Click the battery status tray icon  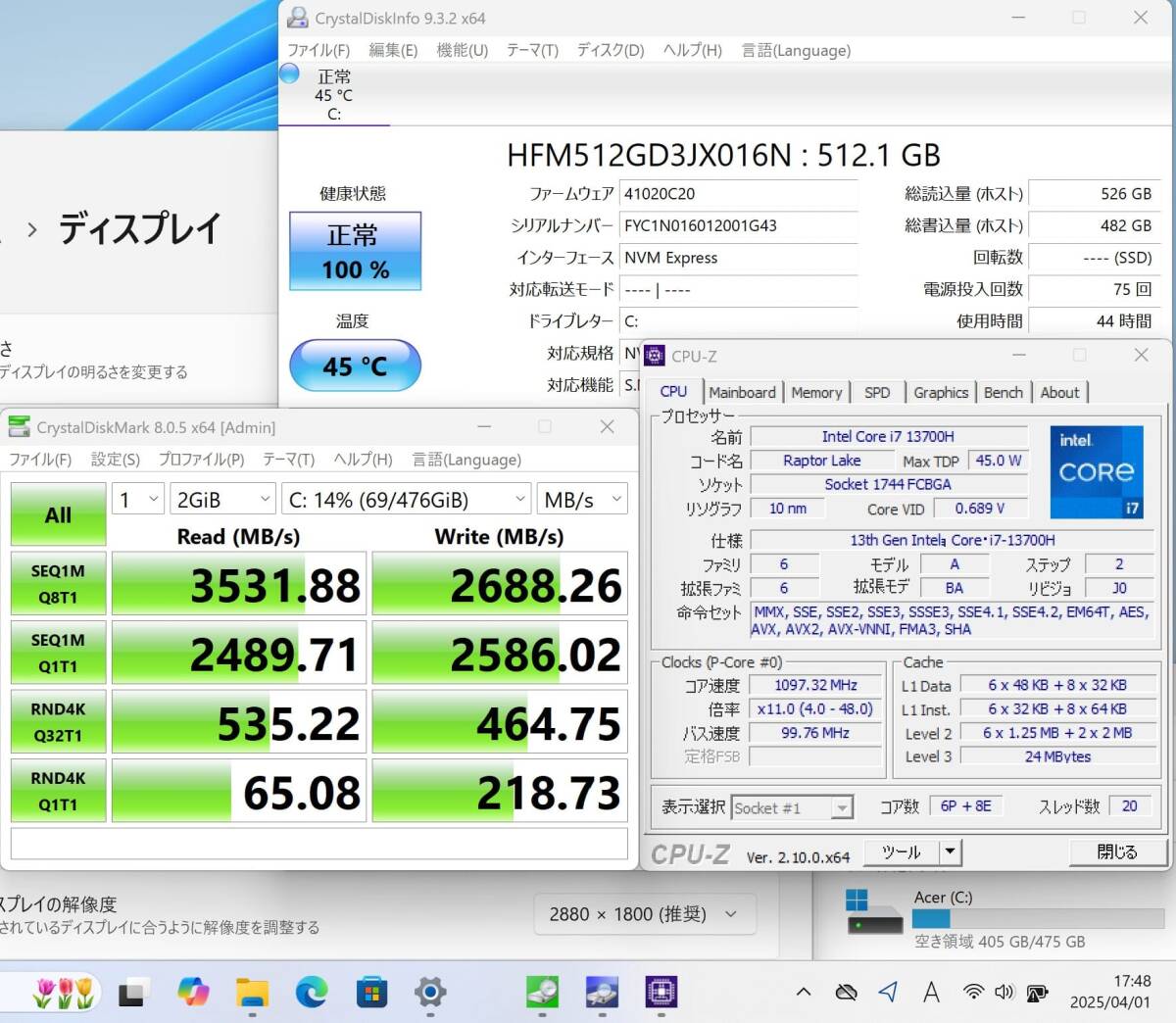pos(1037,993)
